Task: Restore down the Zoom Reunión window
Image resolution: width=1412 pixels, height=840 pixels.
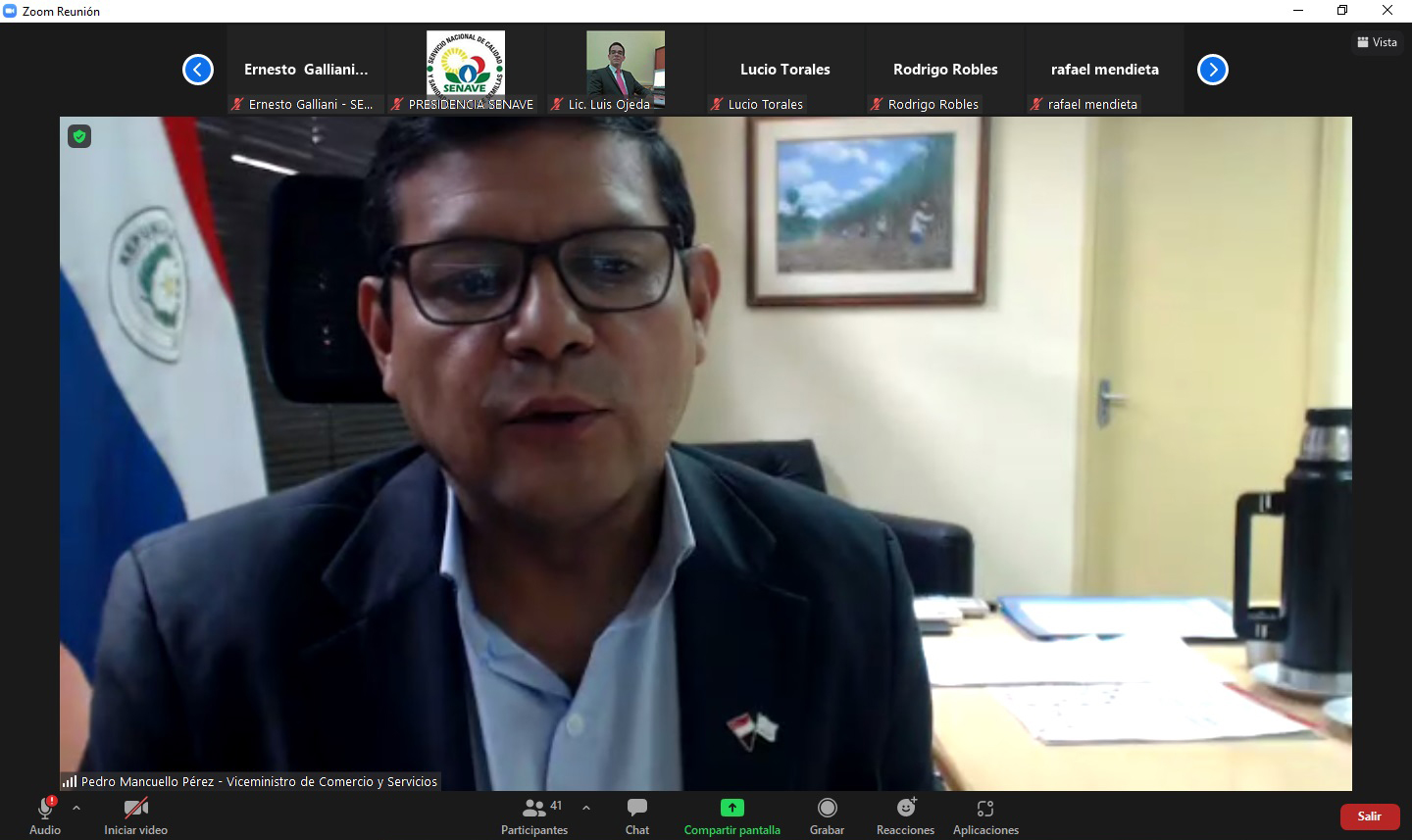Action: coord(1342,11)
